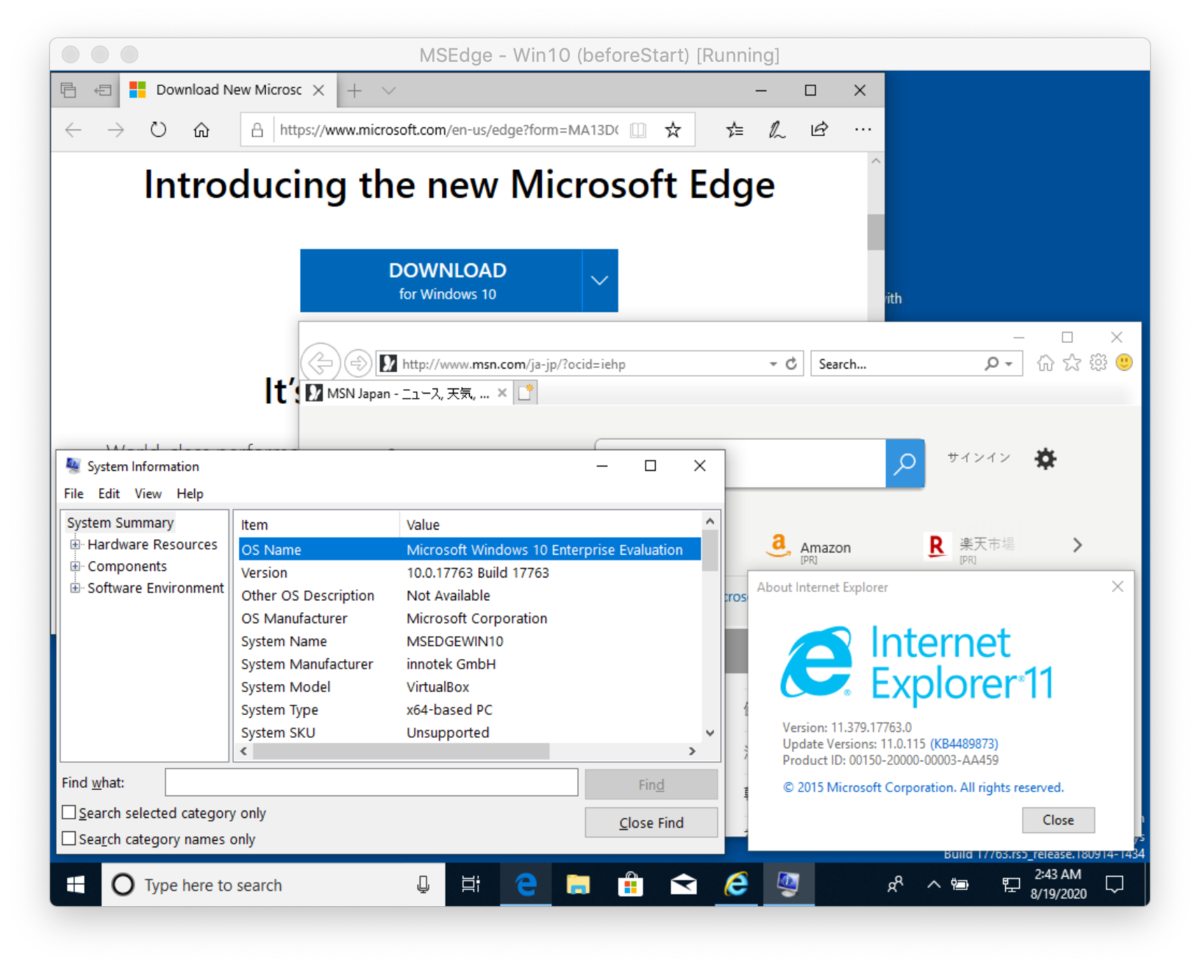Click the Item column header
The image size is (1200, 968).
(317, 525)
